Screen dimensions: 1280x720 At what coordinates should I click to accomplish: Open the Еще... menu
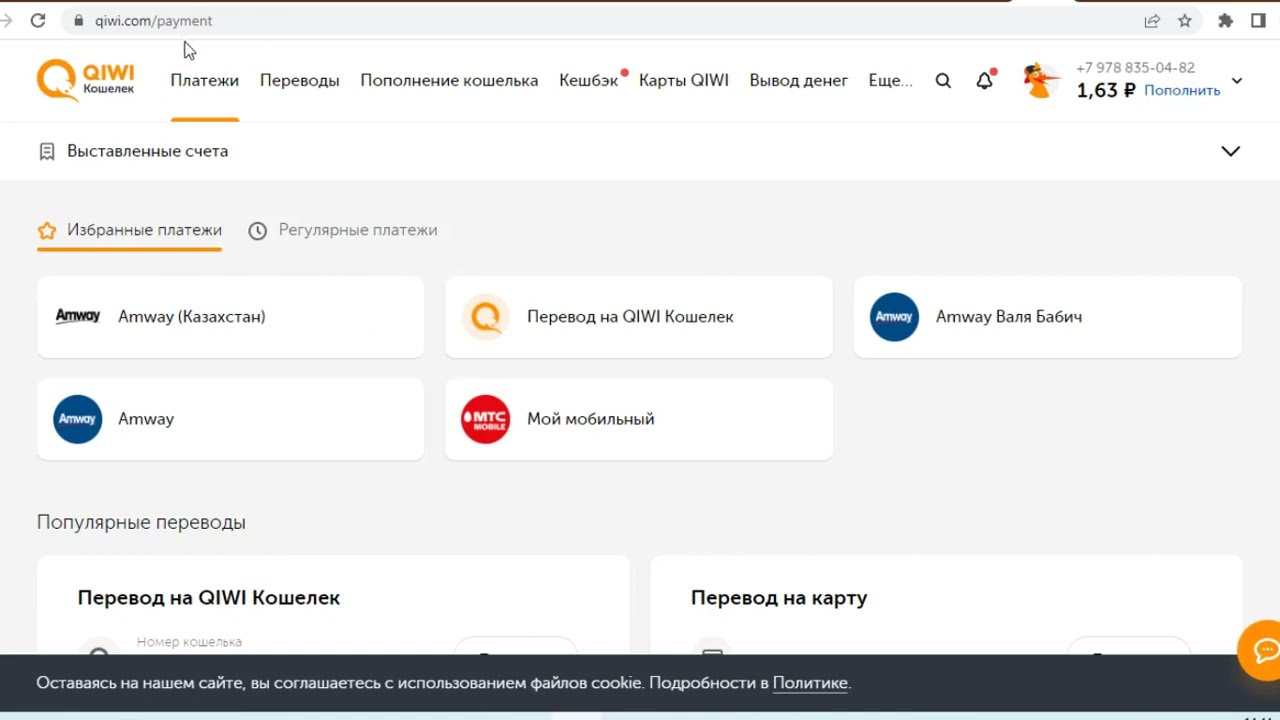point(890,80)
